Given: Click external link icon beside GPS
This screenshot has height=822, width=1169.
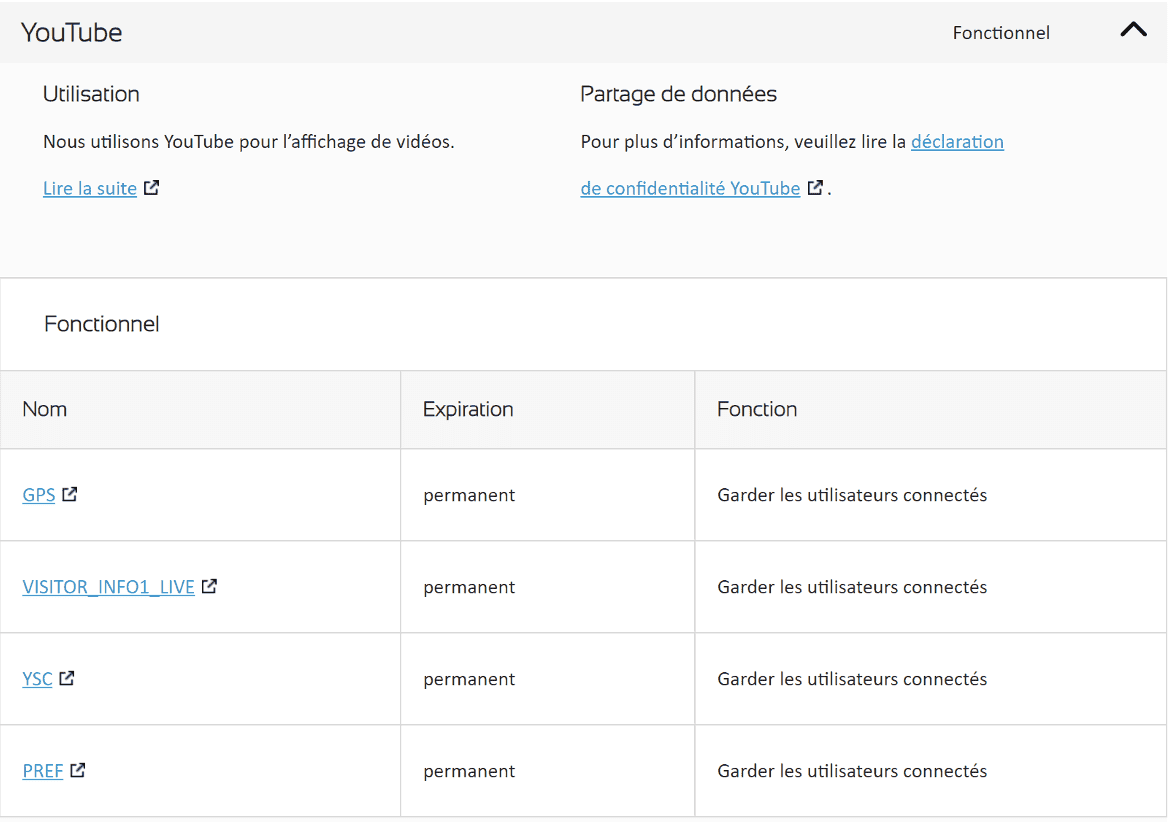Looking at the screenshot, I should click(x=70, y=494).
